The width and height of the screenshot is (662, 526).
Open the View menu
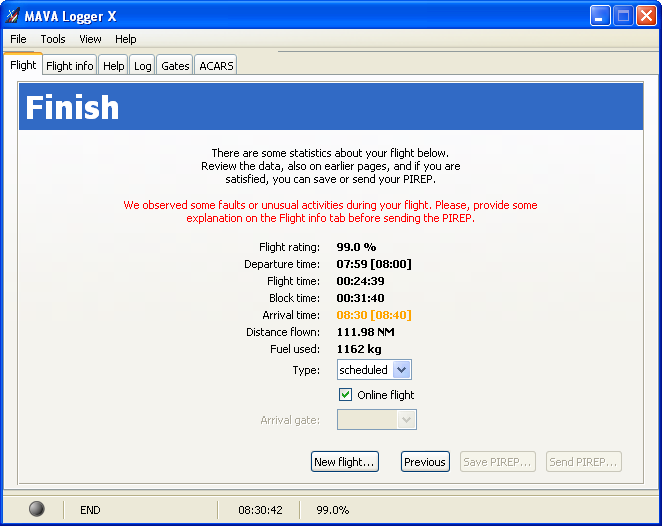90,39
